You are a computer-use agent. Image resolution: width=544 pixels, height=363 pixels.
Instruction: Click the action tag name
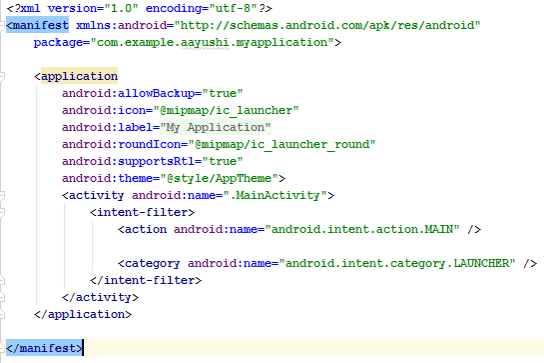pyautogui.click(x=146, y=229)
